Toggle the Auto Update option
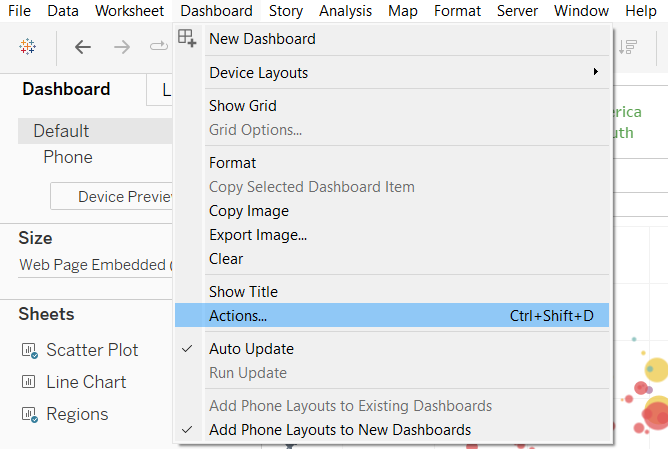Viewport: 668px width, 449px height. tap(251, 349)
